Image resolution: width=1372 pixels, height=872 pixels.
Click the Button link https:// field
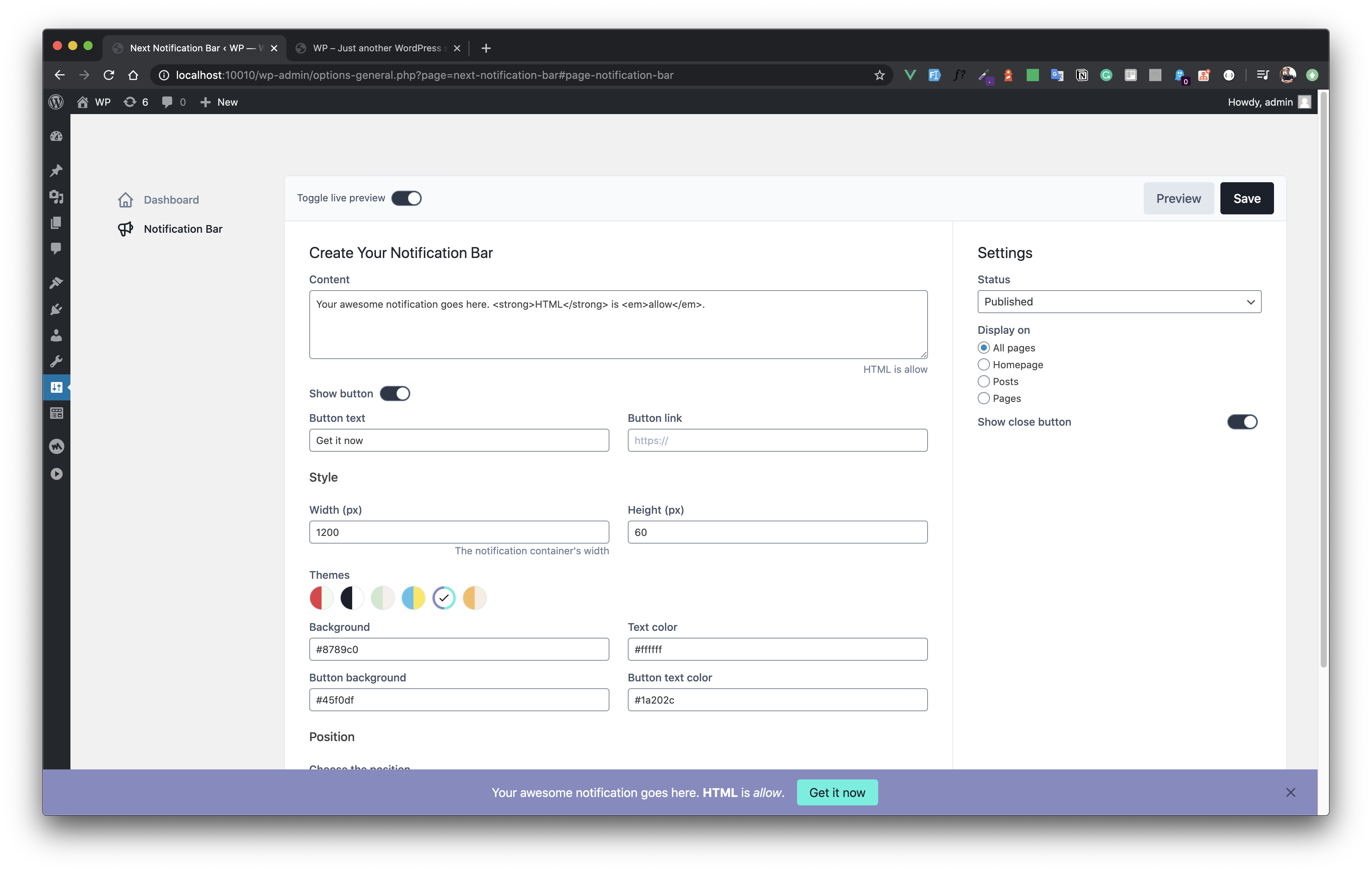pyautogui.click(x=777, y=440)
